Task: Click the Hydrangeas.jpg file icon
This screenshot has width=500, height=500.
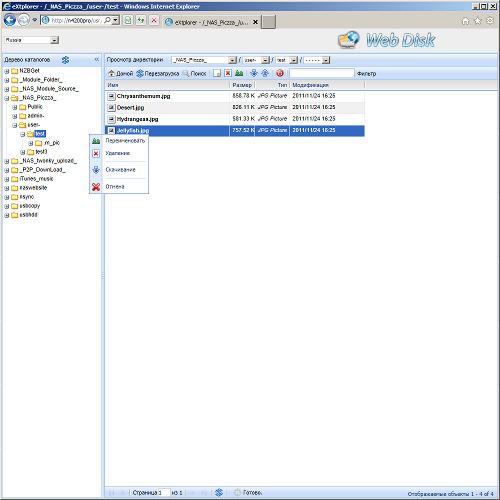Action: coord(111,119)
